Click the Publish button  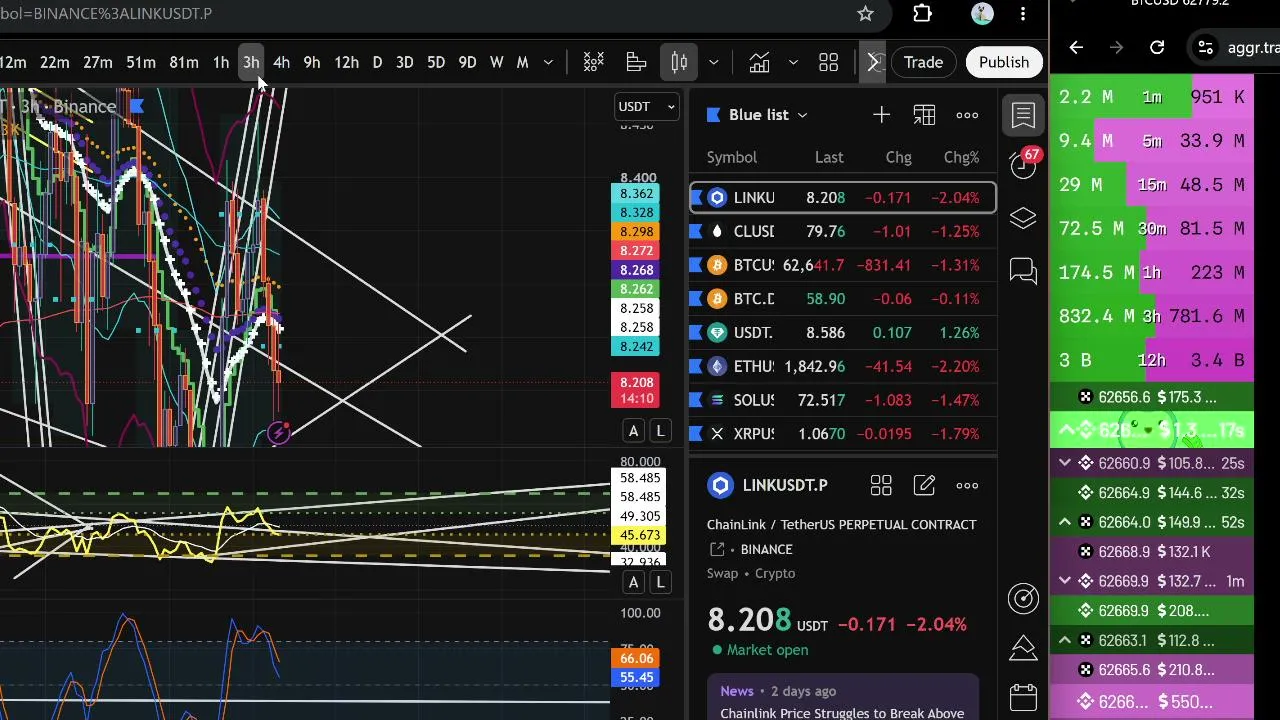point(1004,62)
